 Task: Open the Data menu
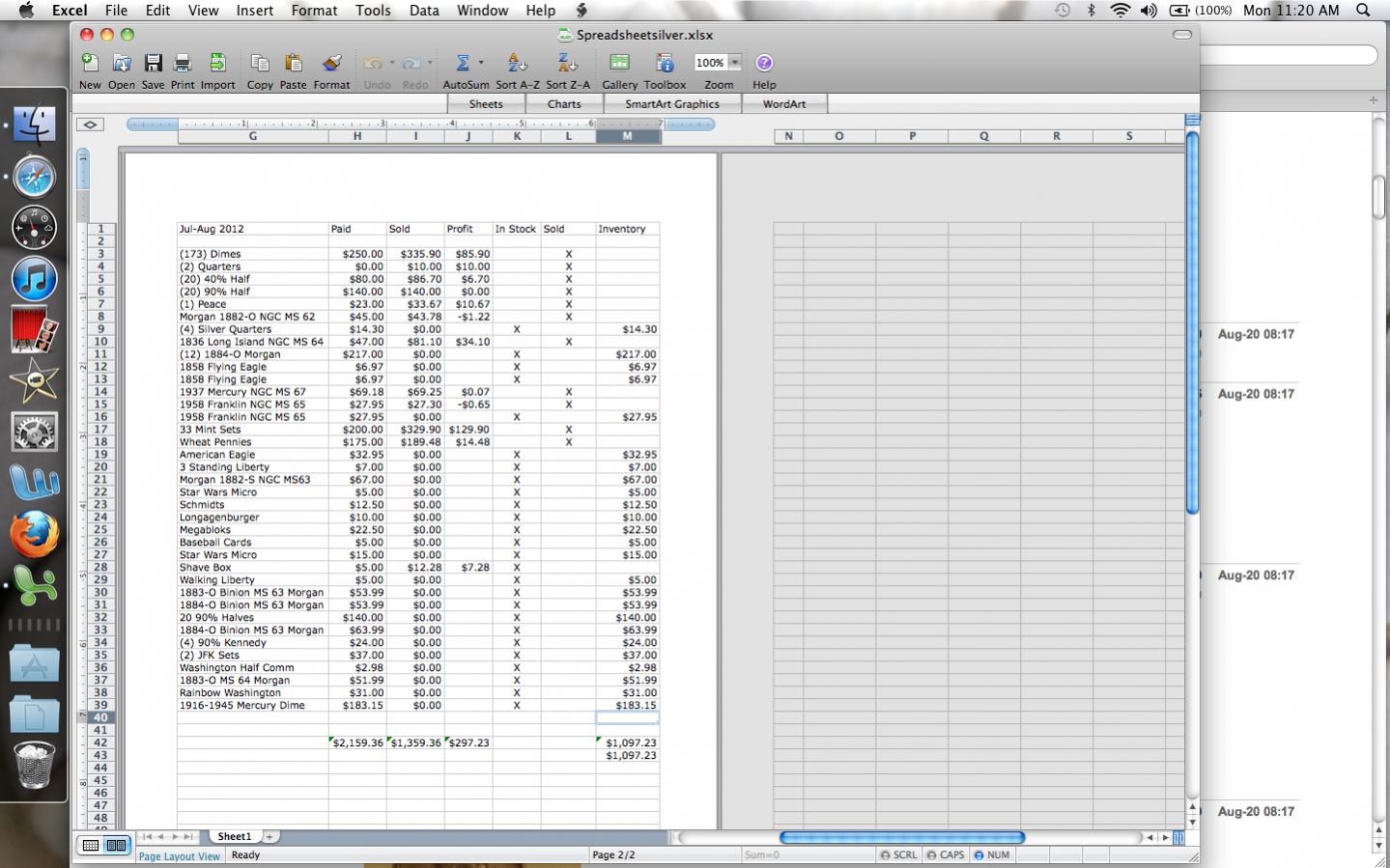[x=423, y=11]
